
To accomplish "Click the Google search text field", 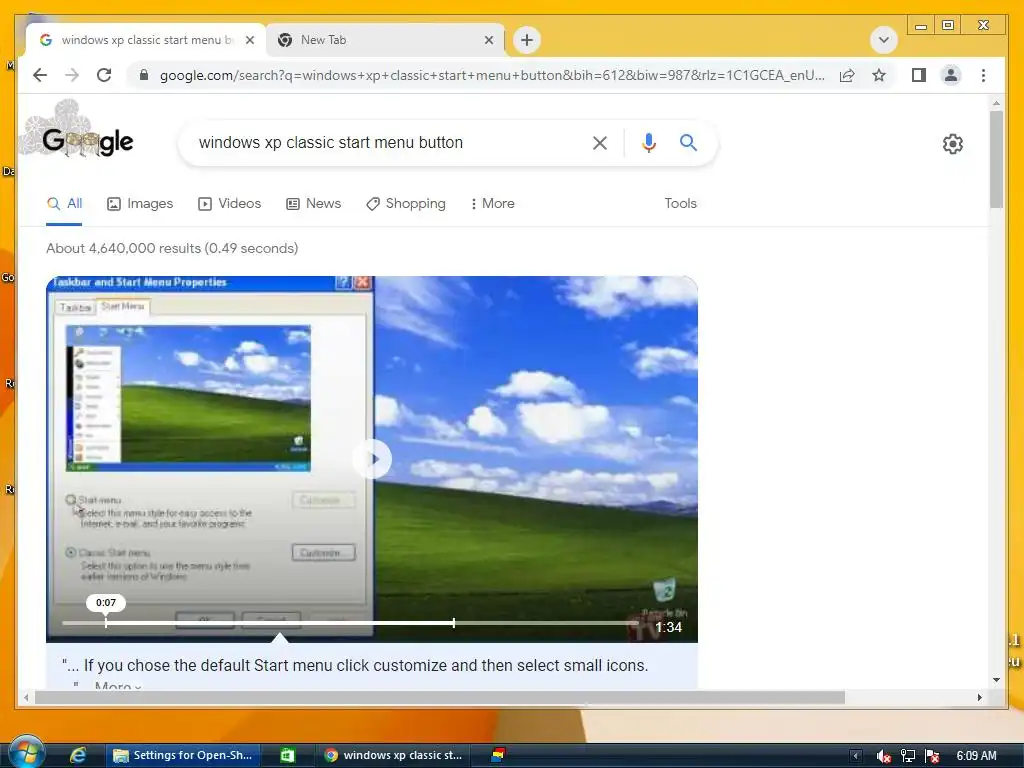I will (385, 142).
